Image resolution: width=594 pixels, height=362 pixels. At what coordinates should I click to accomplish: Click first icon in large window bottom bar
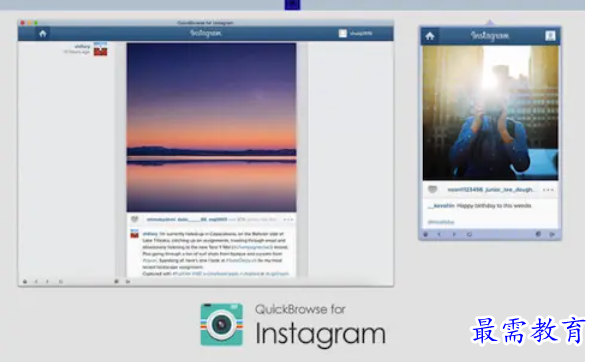tap(25, 281)
